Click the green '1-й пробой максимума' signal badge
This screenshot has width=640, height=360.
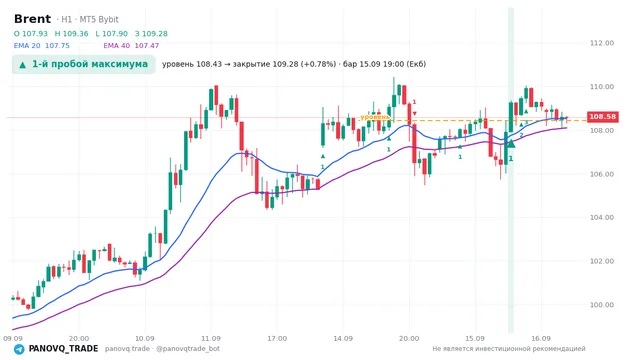click(x=84, y=64)
